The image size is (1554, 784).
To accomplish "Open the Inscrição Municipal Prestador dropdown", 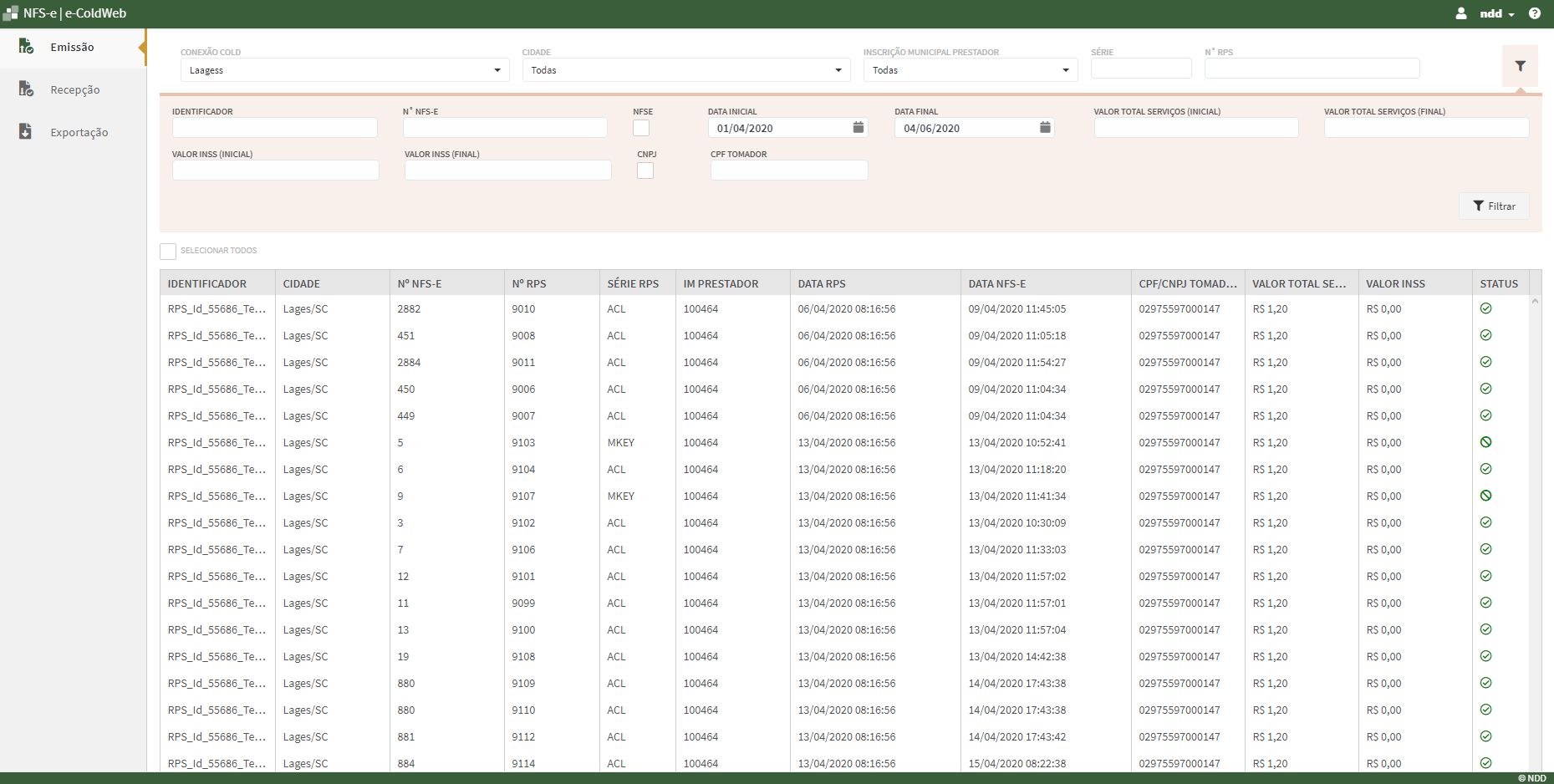I will pos(970,70).
